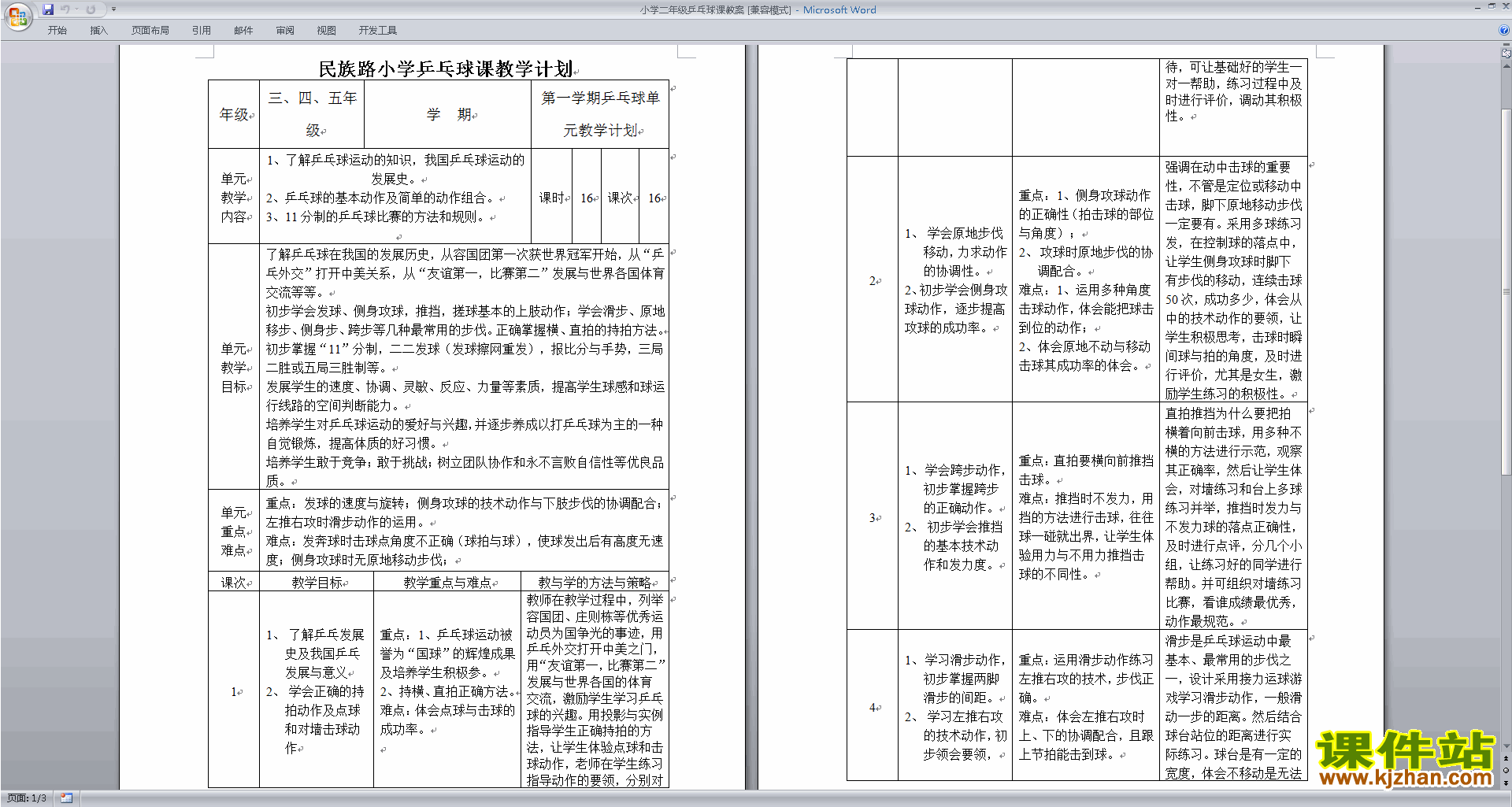The width and height of the screenshot is (1512, 807).
Task: Click the text 重点: 直拍要横向前推挡击球
Action: point(1086,470)
